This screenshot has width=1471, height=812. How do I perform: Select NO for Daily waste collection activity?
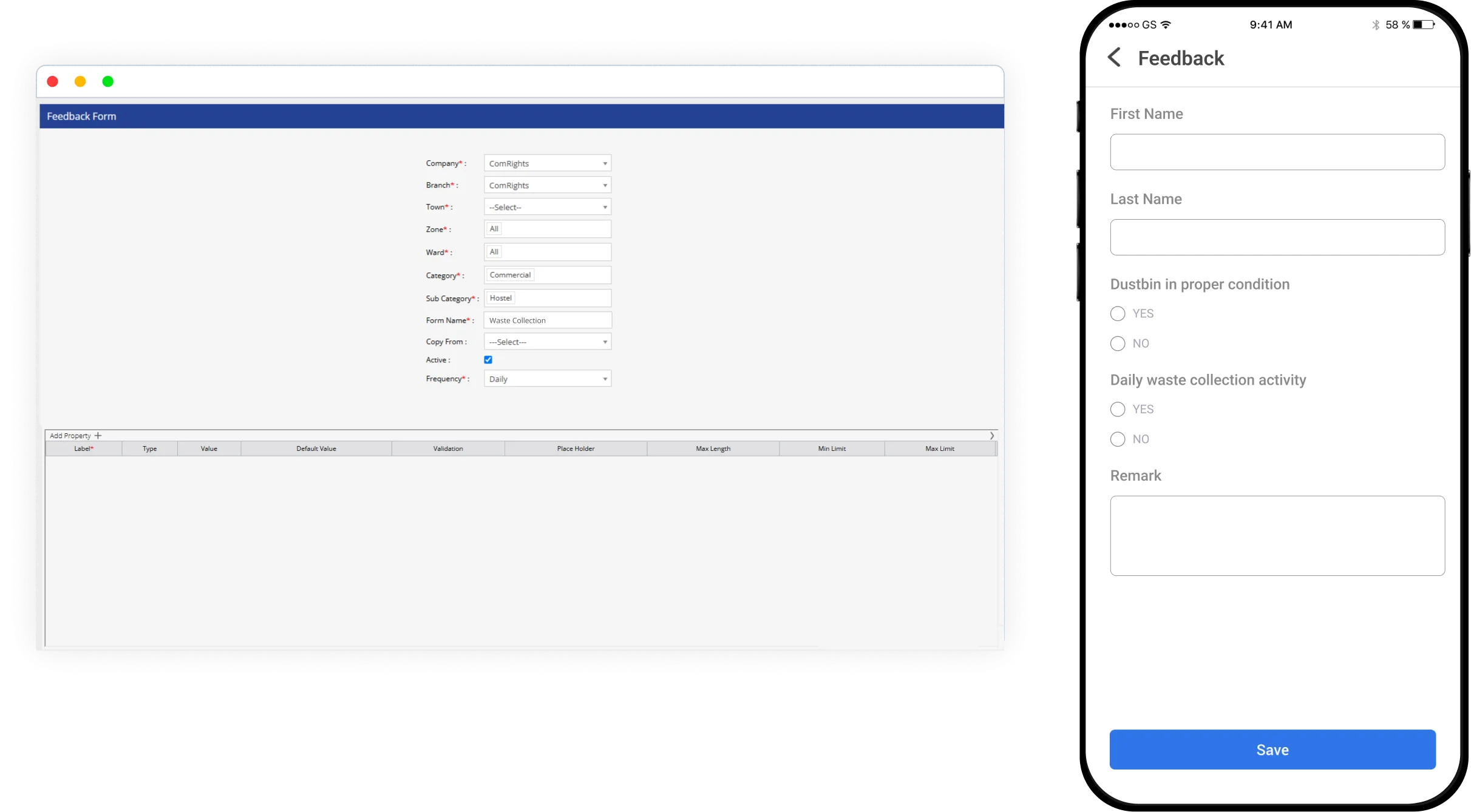click(1118, 439)
